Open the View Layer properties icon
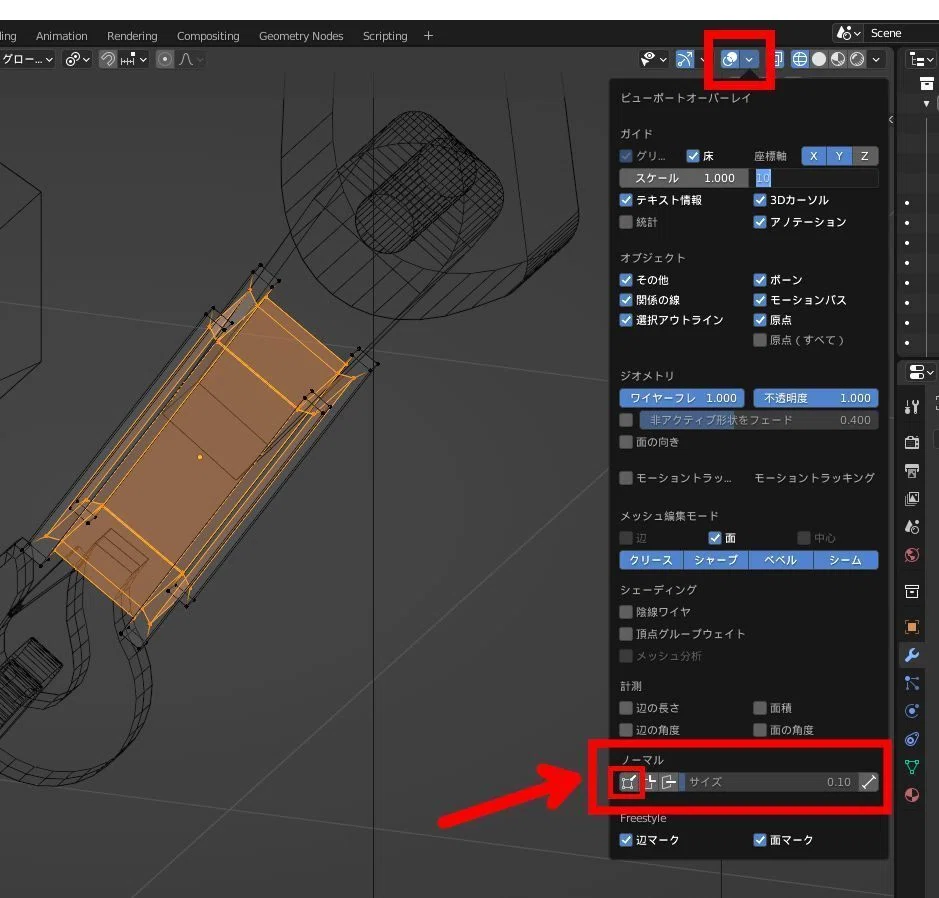The height and width of the screenshot is (898, 939). tap(911, 499)
